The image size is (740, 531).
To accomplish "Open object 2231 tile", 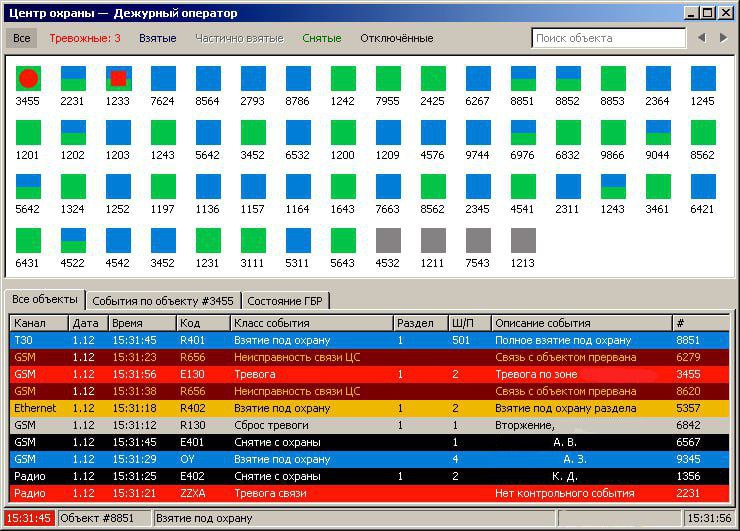I will point(73,79).
